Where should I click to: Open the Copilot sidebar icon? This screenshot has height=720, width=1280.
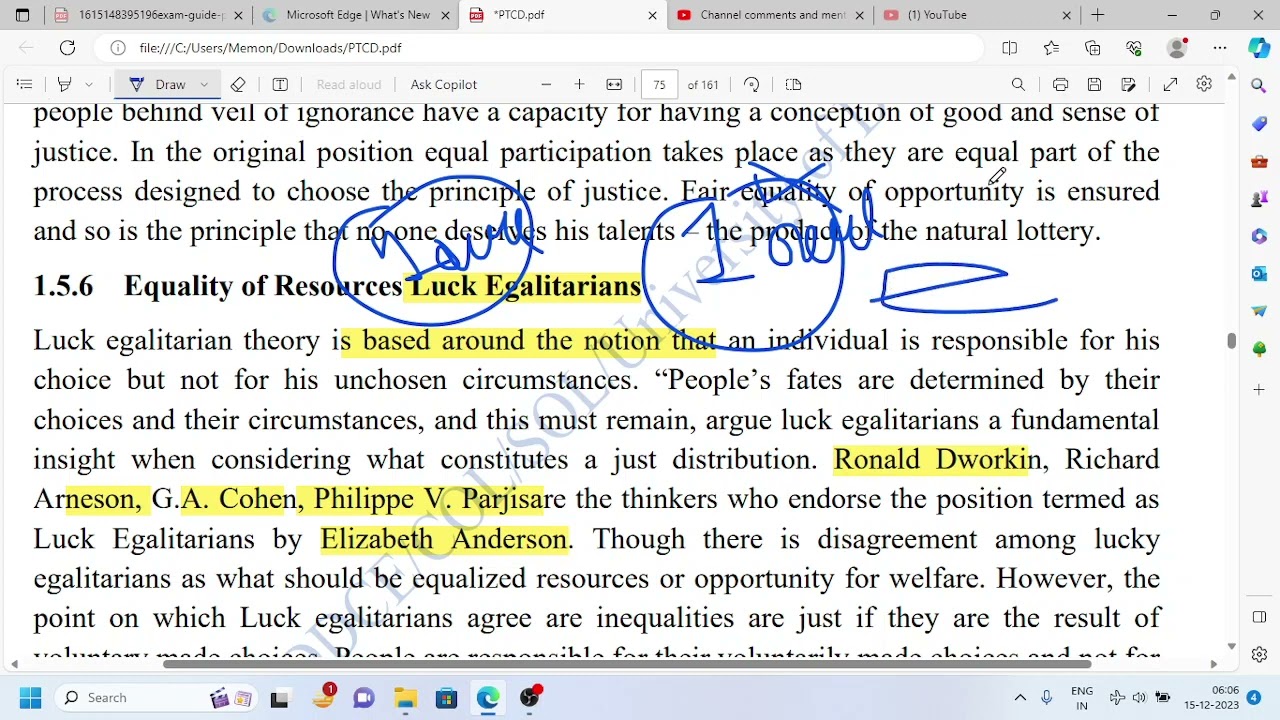click(1259, 48)
